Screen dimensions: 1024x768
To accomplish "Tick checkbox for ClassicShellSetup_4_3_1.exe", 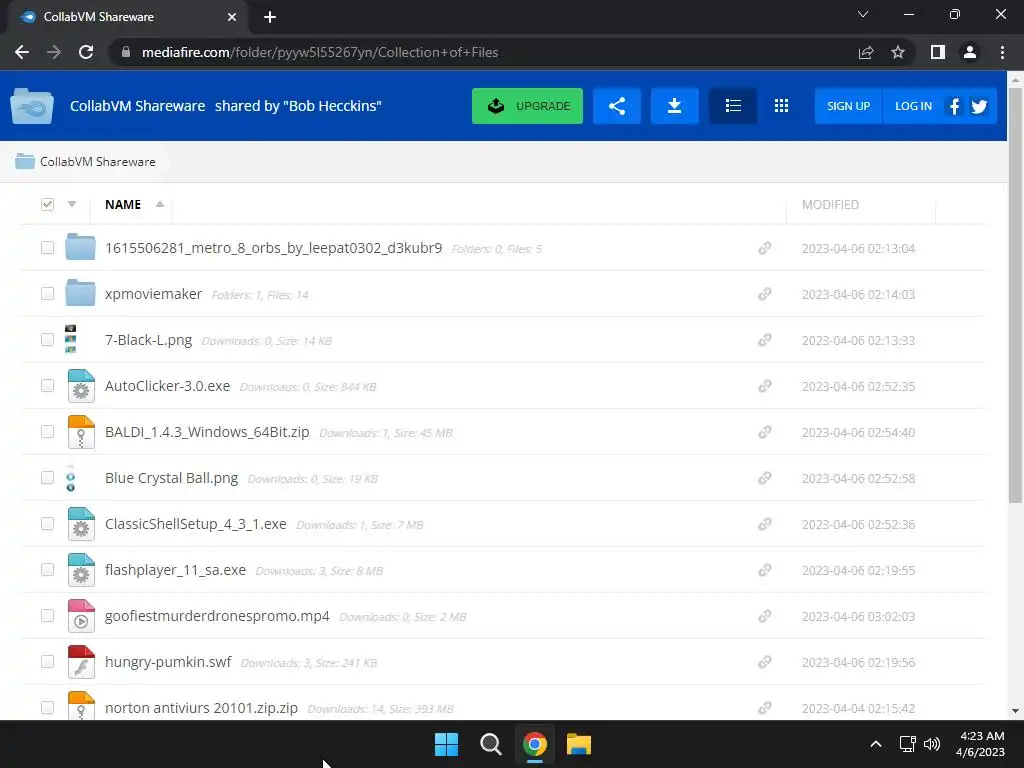I will pos(47,524).
